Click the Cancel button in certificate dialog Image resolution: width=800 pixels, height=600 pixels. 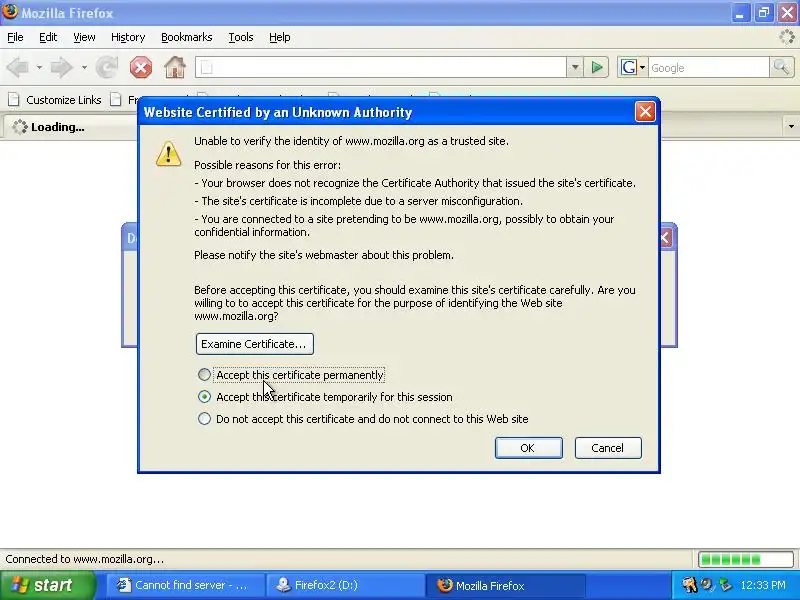[608, 448]
